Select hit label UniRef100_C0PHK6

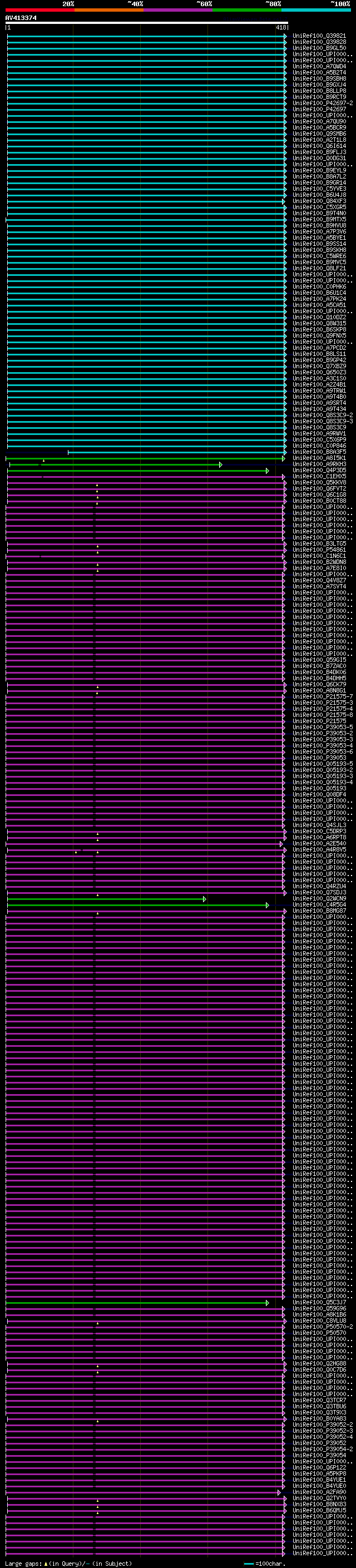[319, 286]
